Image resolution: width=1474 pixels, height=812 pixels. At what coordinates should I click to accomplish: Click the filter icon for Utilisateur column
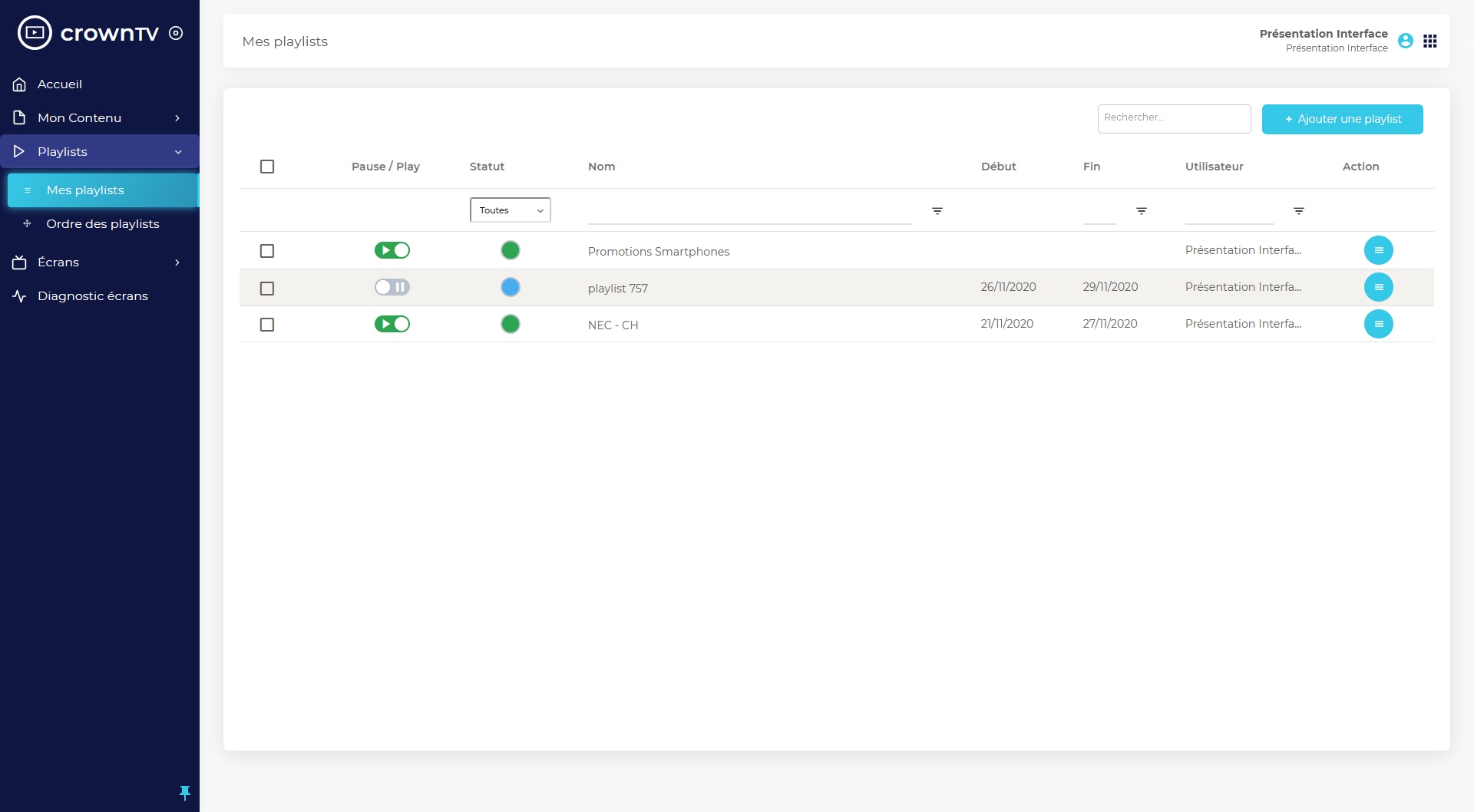(1298, 211)
